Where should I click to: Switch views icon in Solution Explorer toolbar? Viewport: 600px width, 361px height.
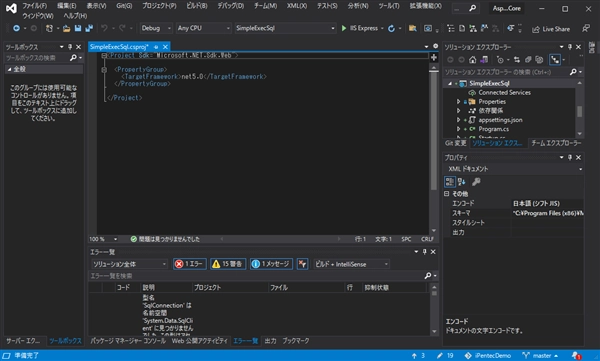484,60
